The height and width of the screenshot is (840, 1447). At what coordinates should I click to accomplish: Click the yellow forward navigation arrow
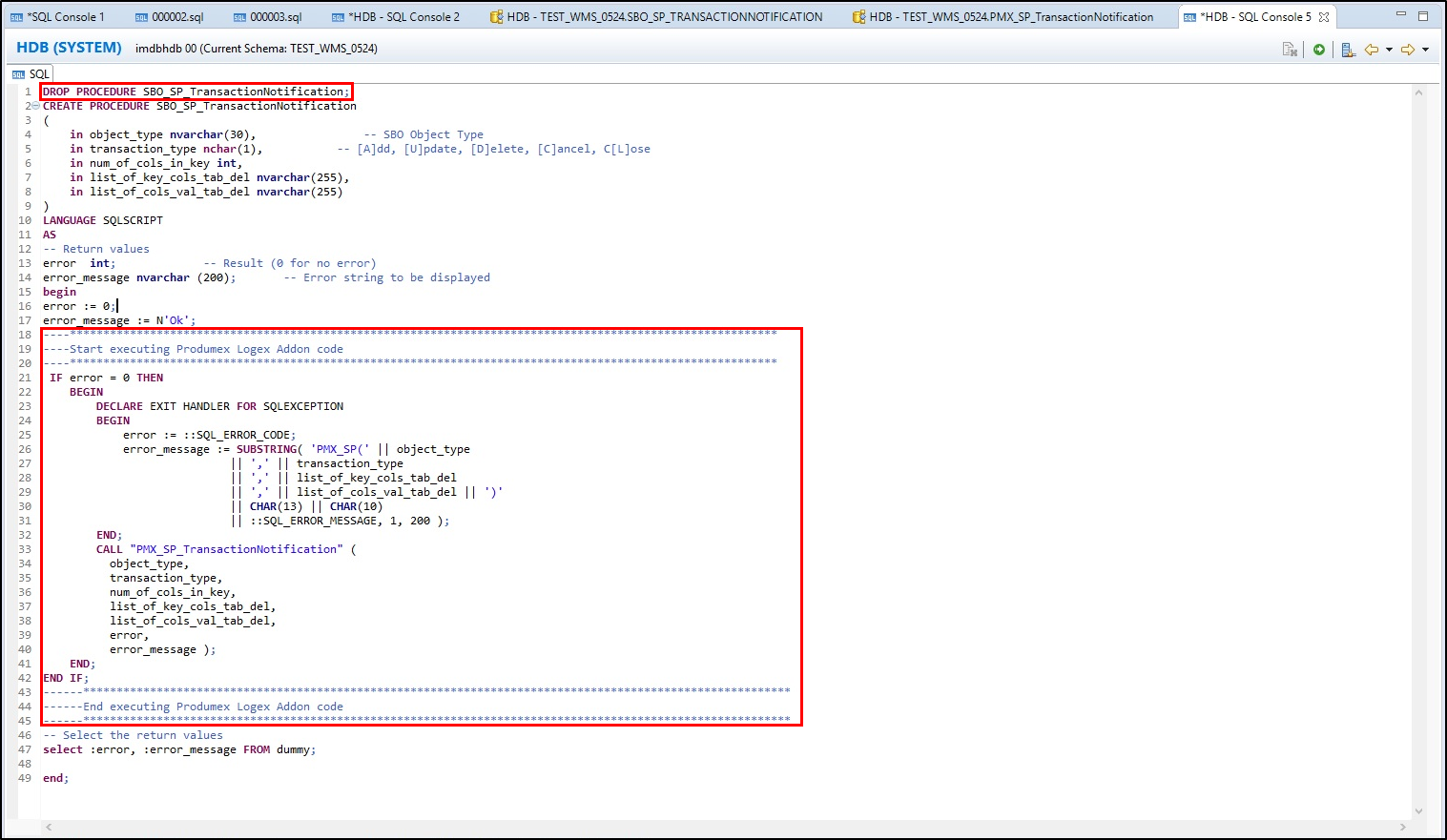coord(1407,50)
